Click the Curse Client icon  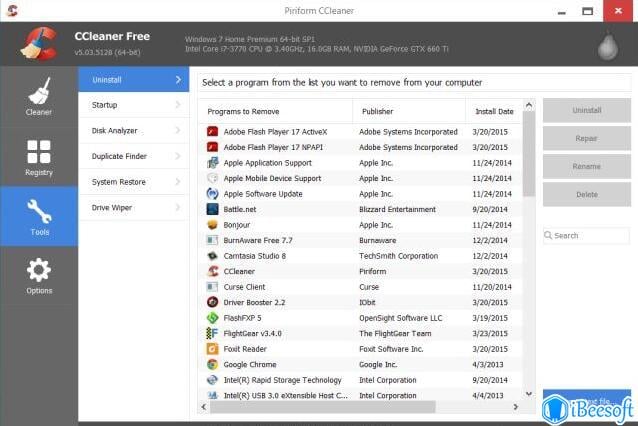(212, 287)
